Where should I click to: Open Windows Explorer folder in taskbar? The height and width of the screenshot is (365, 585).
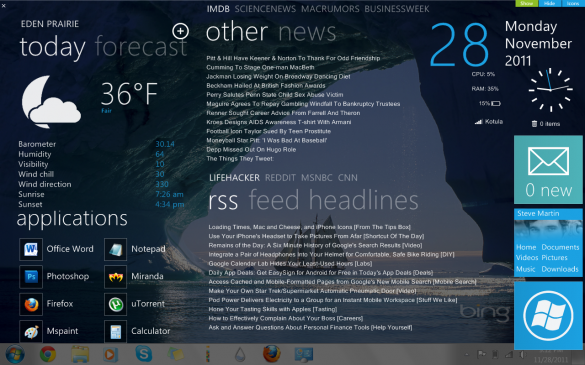[x=80, y=354]
